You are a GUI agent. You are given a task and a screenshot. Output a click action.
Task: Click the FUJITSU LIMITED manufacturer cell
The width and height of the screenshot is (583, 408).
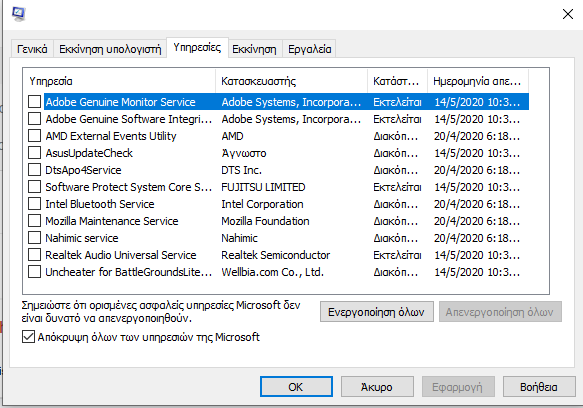pyautogui.click(x=263, y=187)
